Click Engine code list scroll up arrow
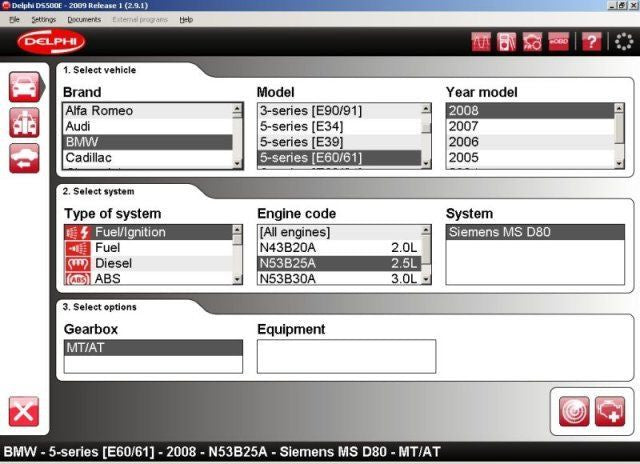The height and width of the screenshot is (464, 640). click(x=426, y=230)
